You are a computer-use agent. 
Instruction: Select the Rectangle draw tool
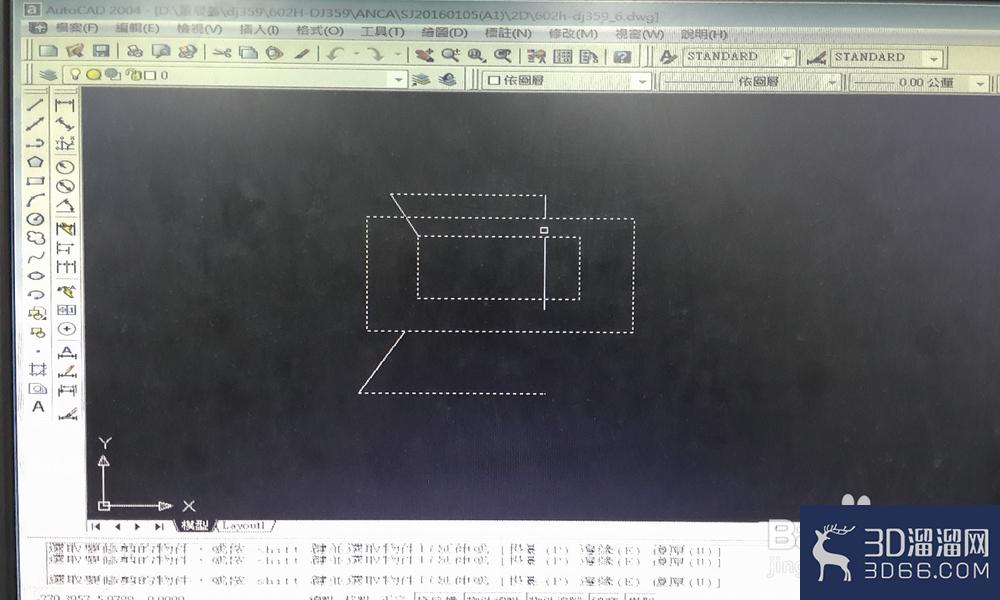[35, 181]
